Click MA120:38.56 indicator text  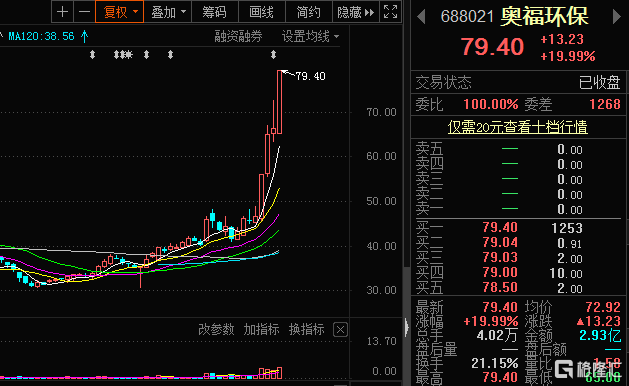[x=41, y=37]
